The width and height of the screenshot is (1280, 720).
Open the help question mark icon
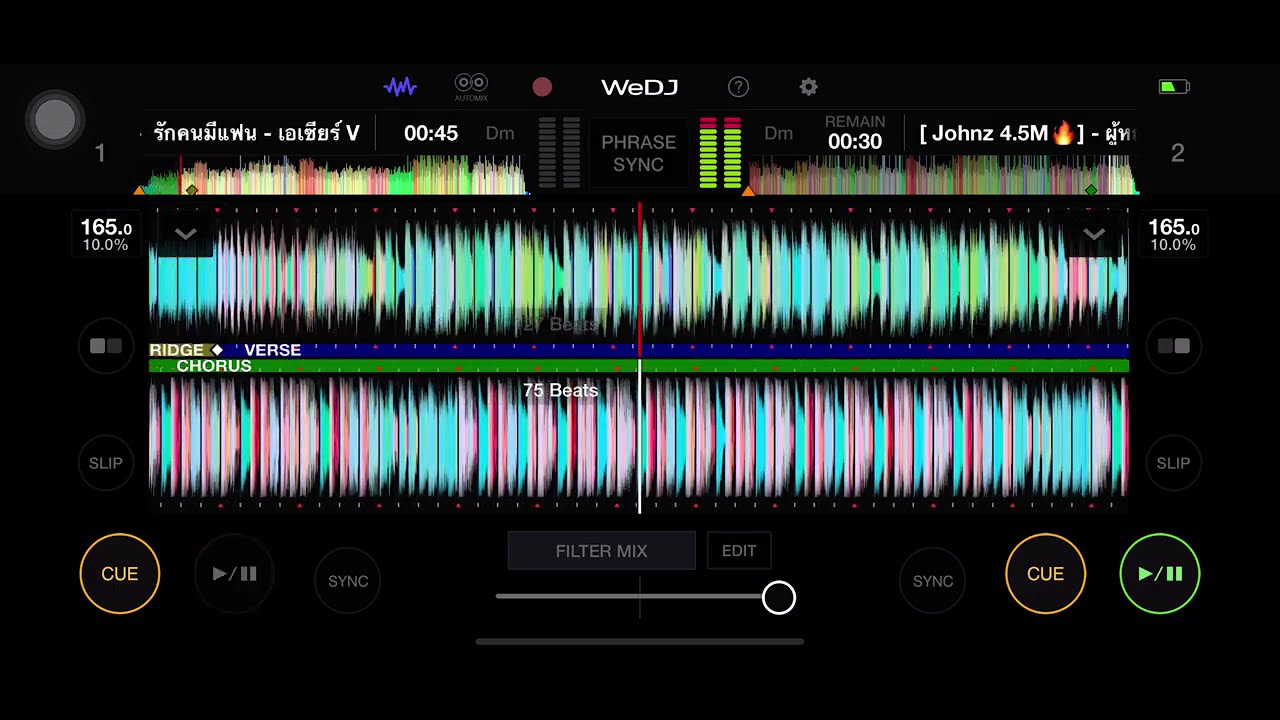coord(738,87)
